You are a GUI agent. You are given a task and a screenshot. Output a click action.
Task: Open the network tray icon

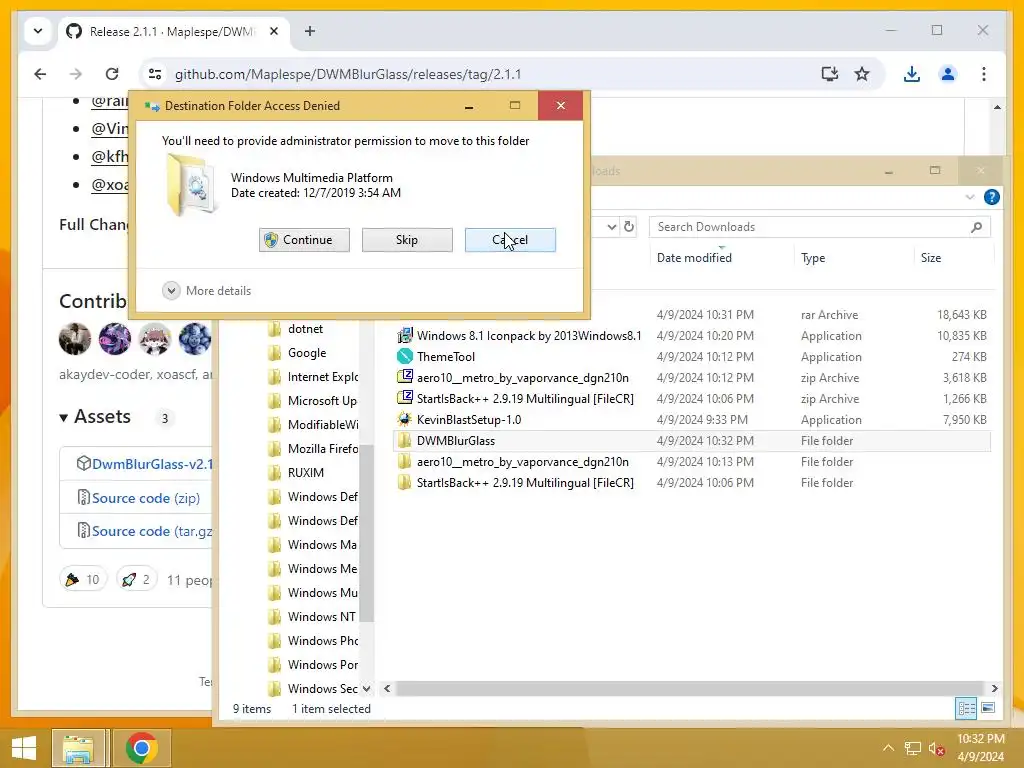[x=912, y=748]
